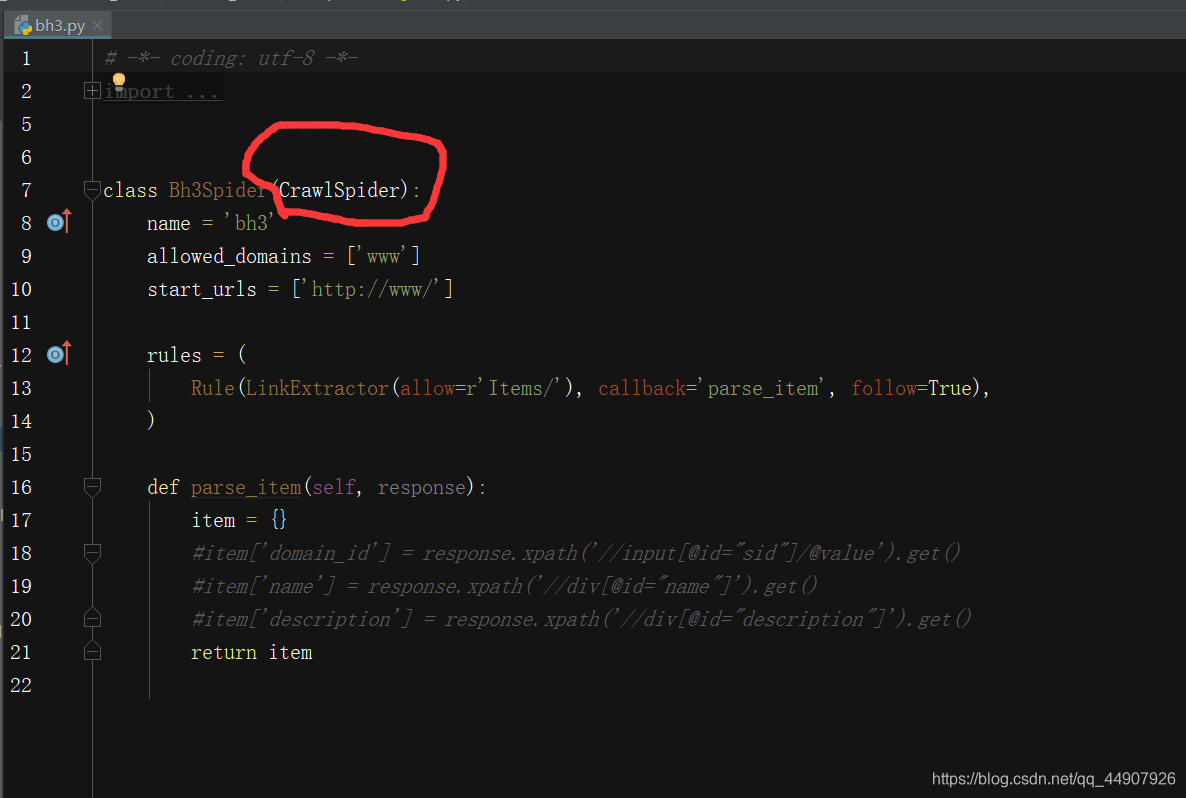Click override gutter icon beside rules line

(59, 354)
